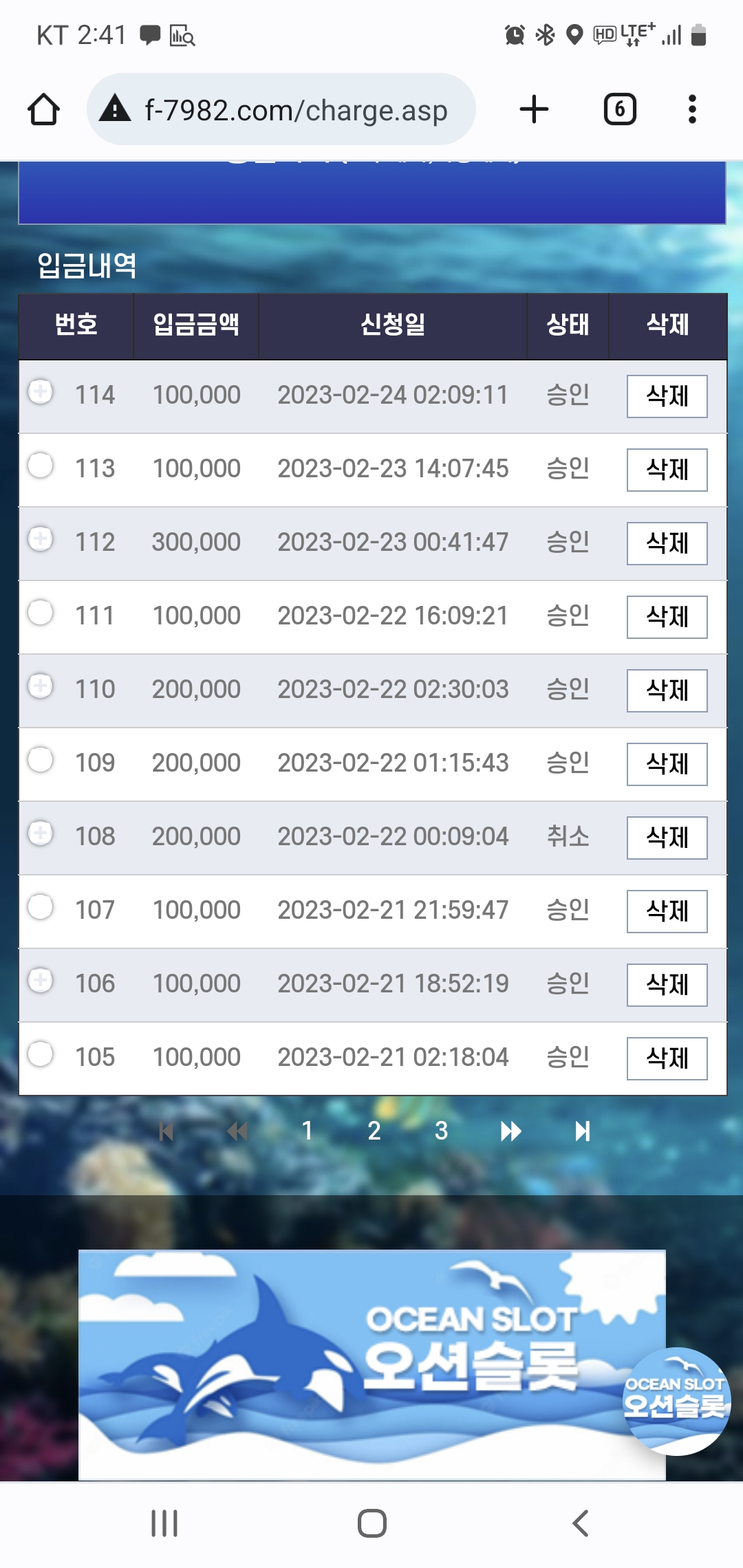
Task: Open a new tab with plus icon
Action: coord(534,109)
